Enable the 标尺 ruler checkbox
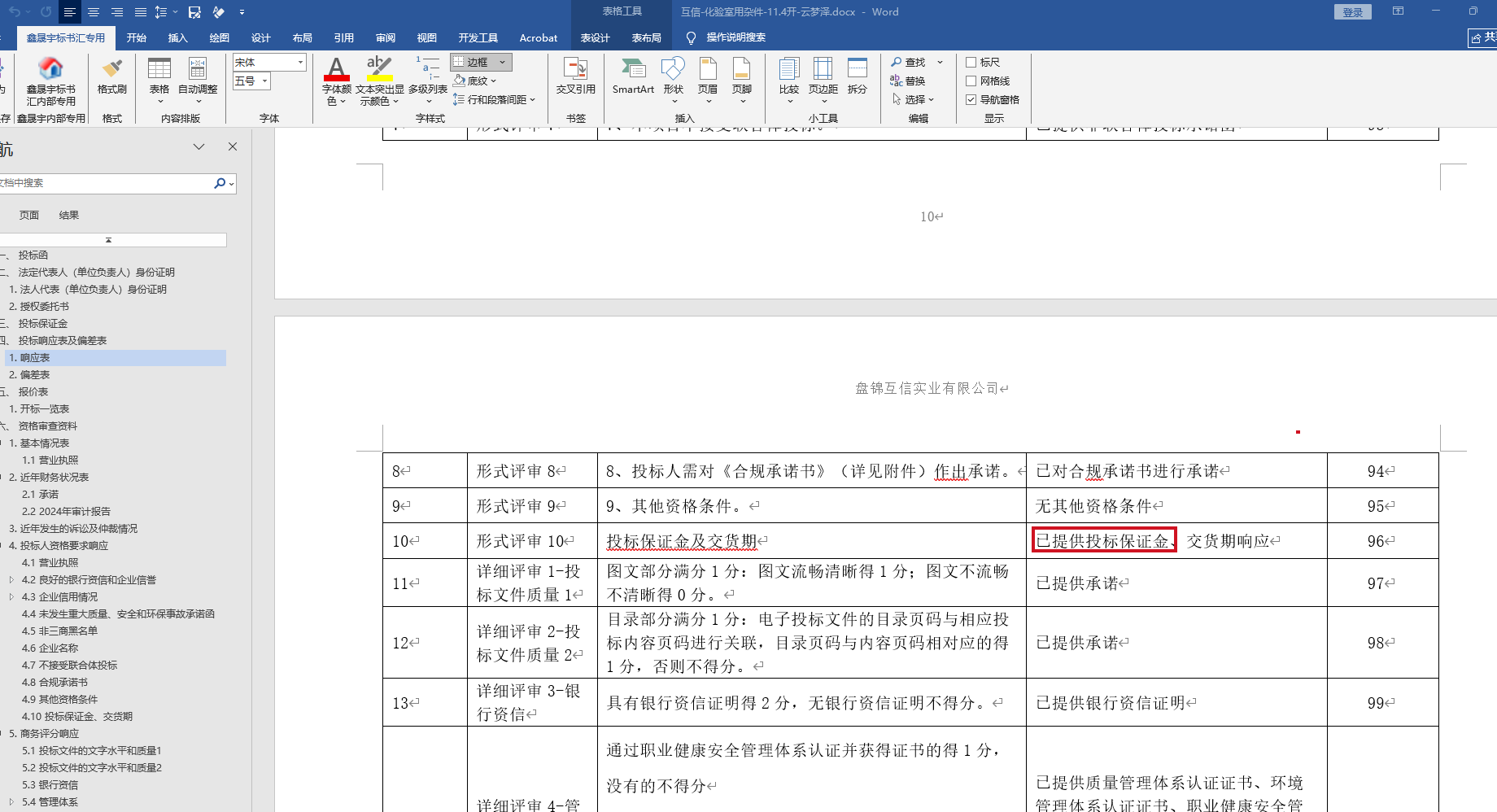This screenshot has width=1497, height=812. (971, 63)
